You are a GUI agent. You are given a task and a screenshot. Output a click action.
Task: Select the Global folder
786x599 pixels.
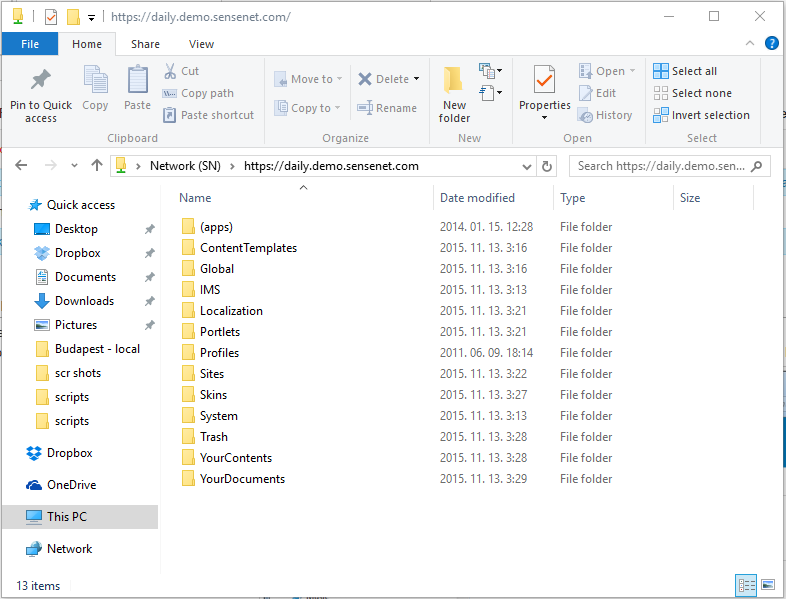pyautogui.click(x=217, y=269)
